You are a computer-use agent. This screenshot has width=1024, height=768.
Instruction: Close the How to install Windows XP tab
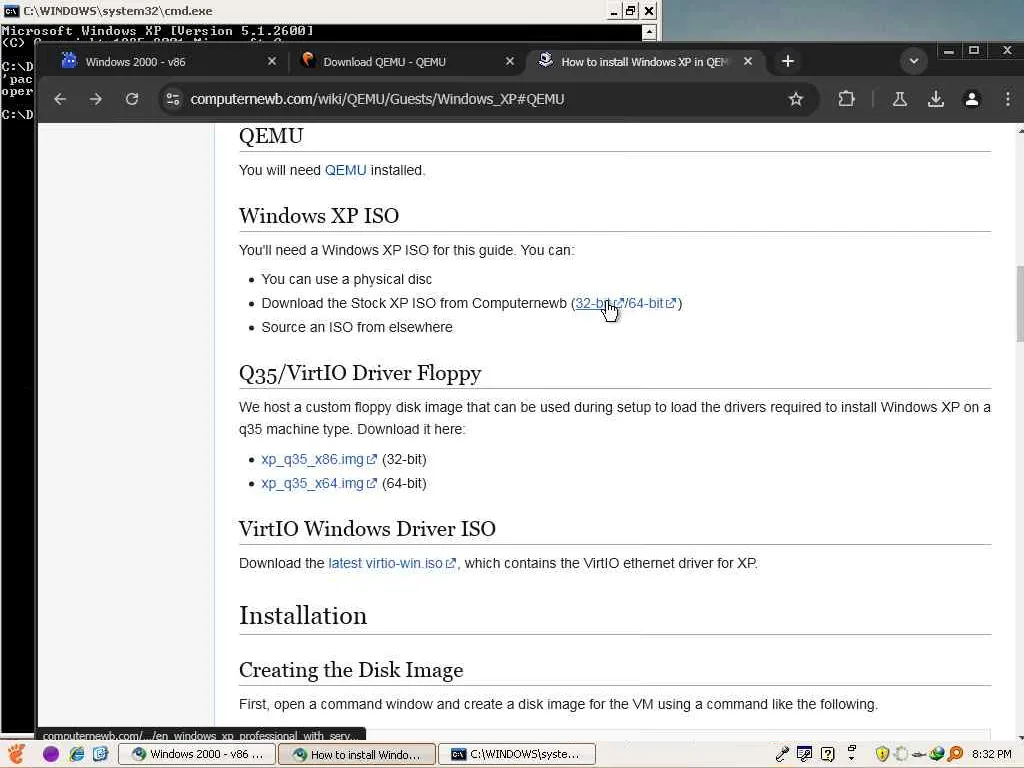(x=748, y=61)
